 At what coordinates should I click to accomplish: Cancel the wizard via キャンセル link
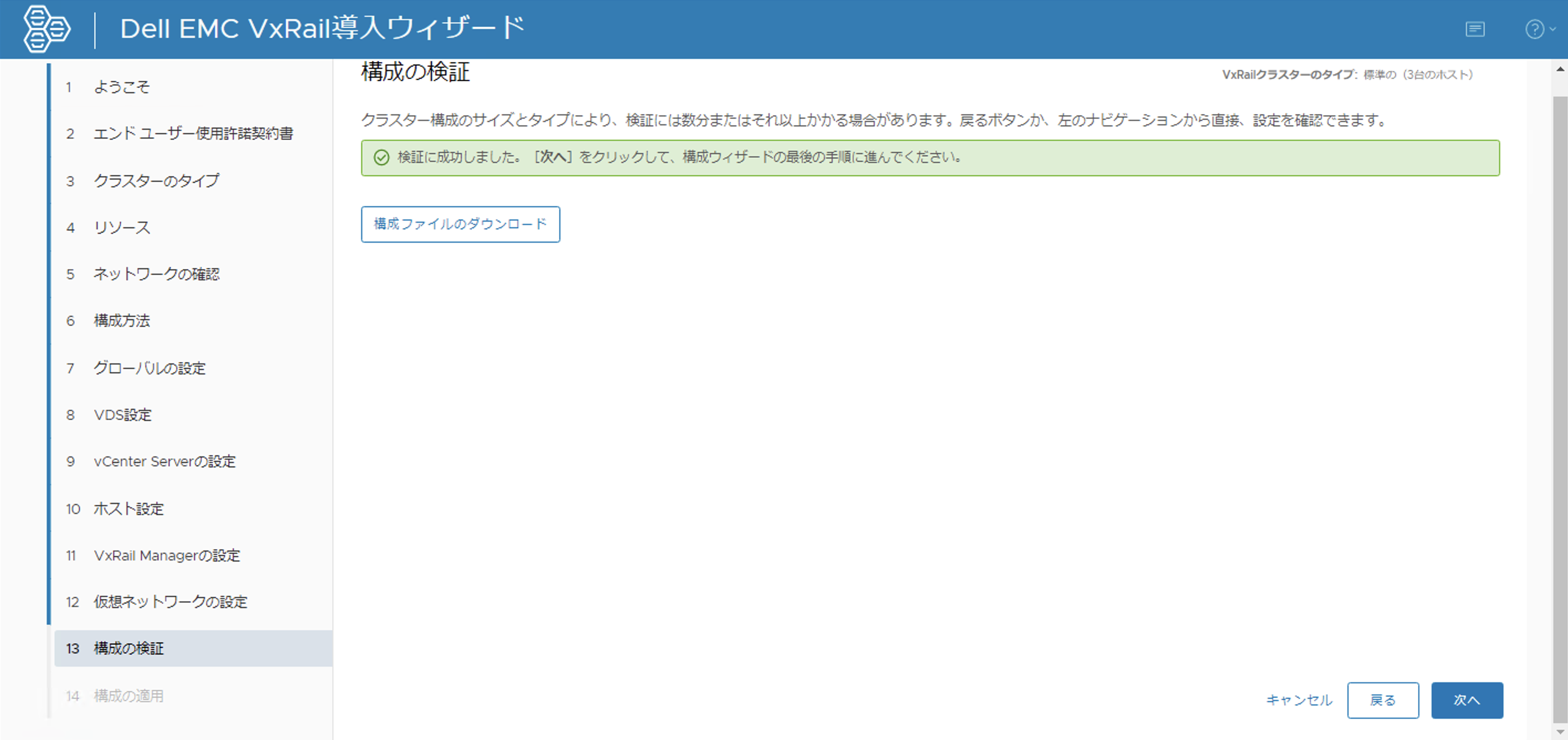coord(1299,700)
